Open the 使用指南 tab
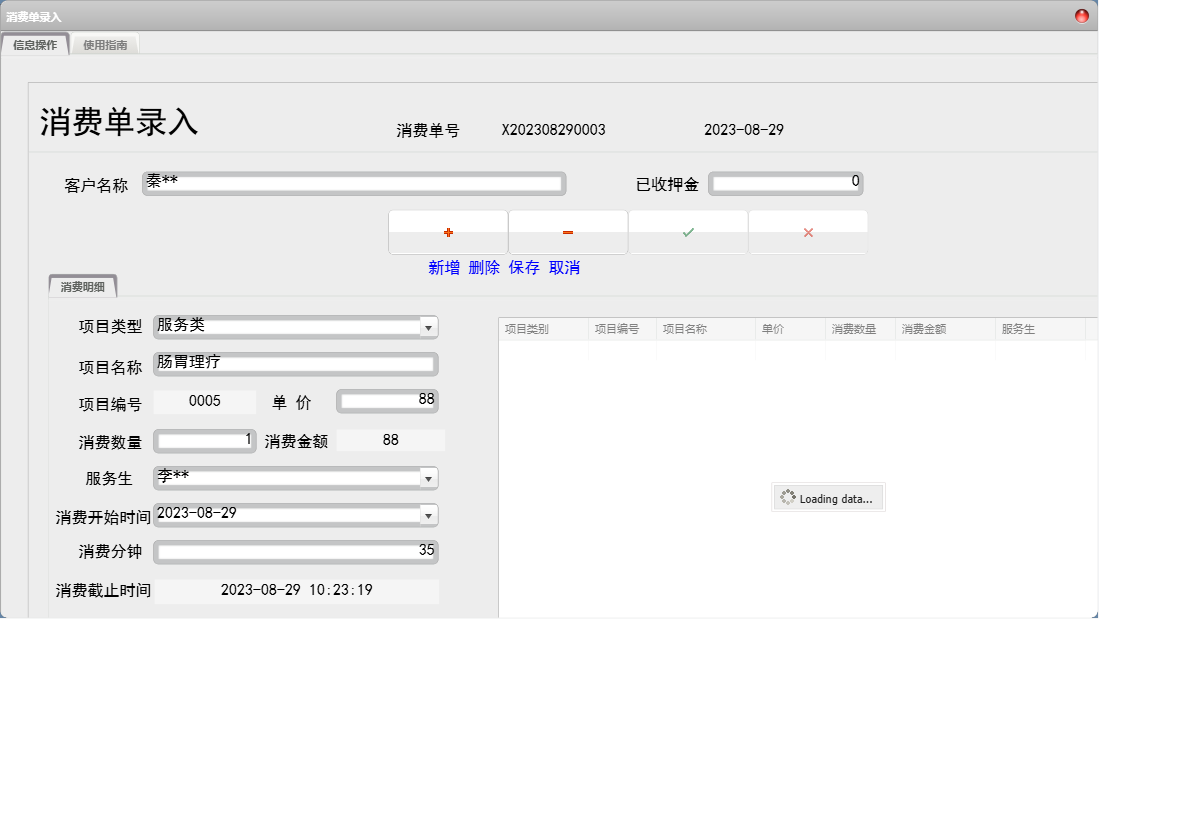Screen dimensions: 1180x817 click(105, 45)
